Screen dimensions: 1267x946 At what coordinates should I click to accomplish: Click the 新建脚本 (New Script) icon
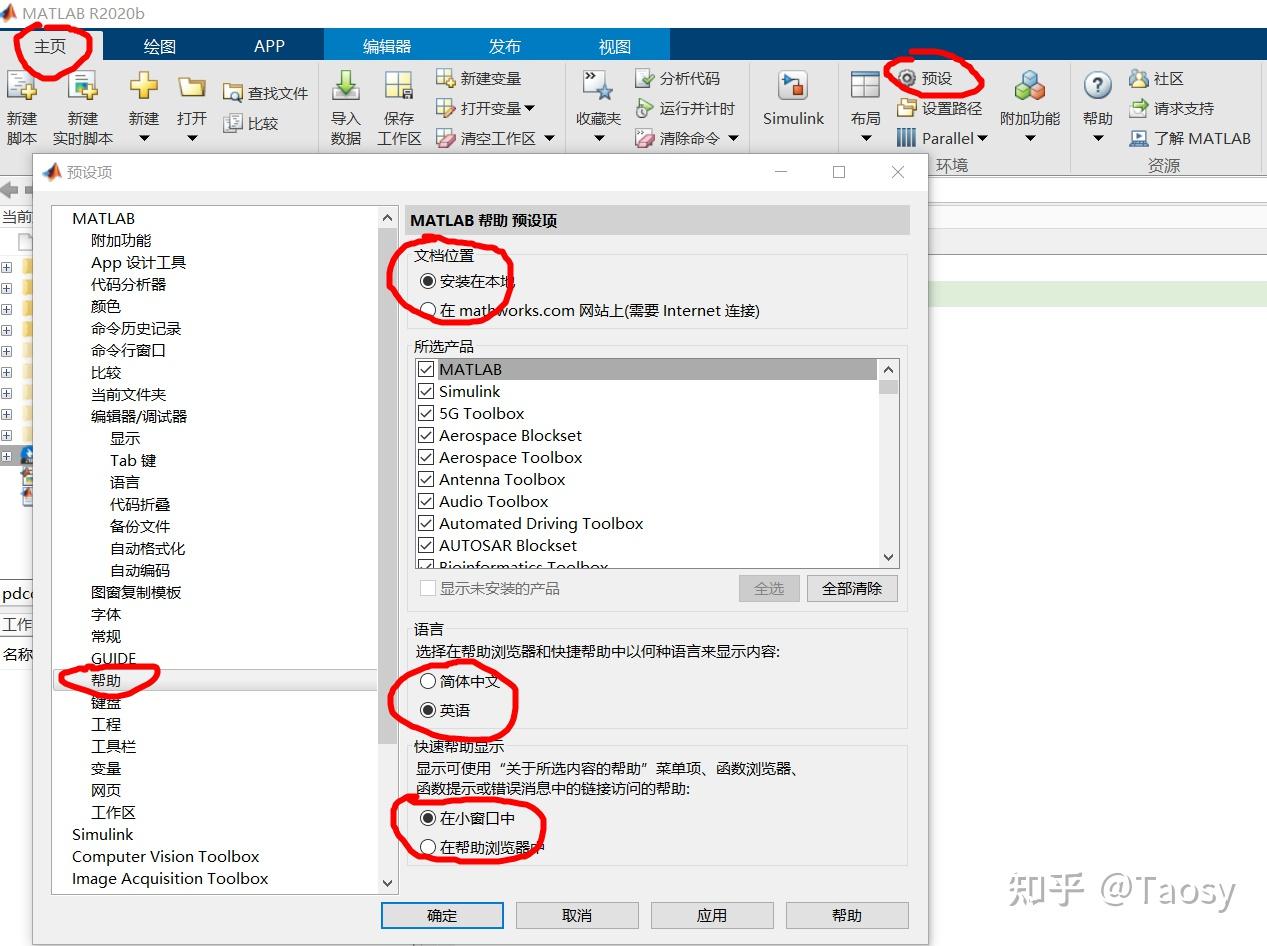[x=21, y=86]
